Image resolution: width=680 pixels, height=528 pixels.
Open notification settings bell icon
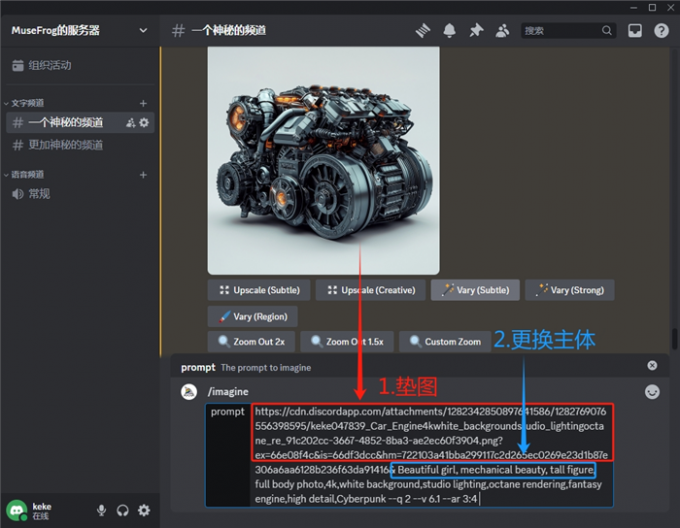point(449,31)
